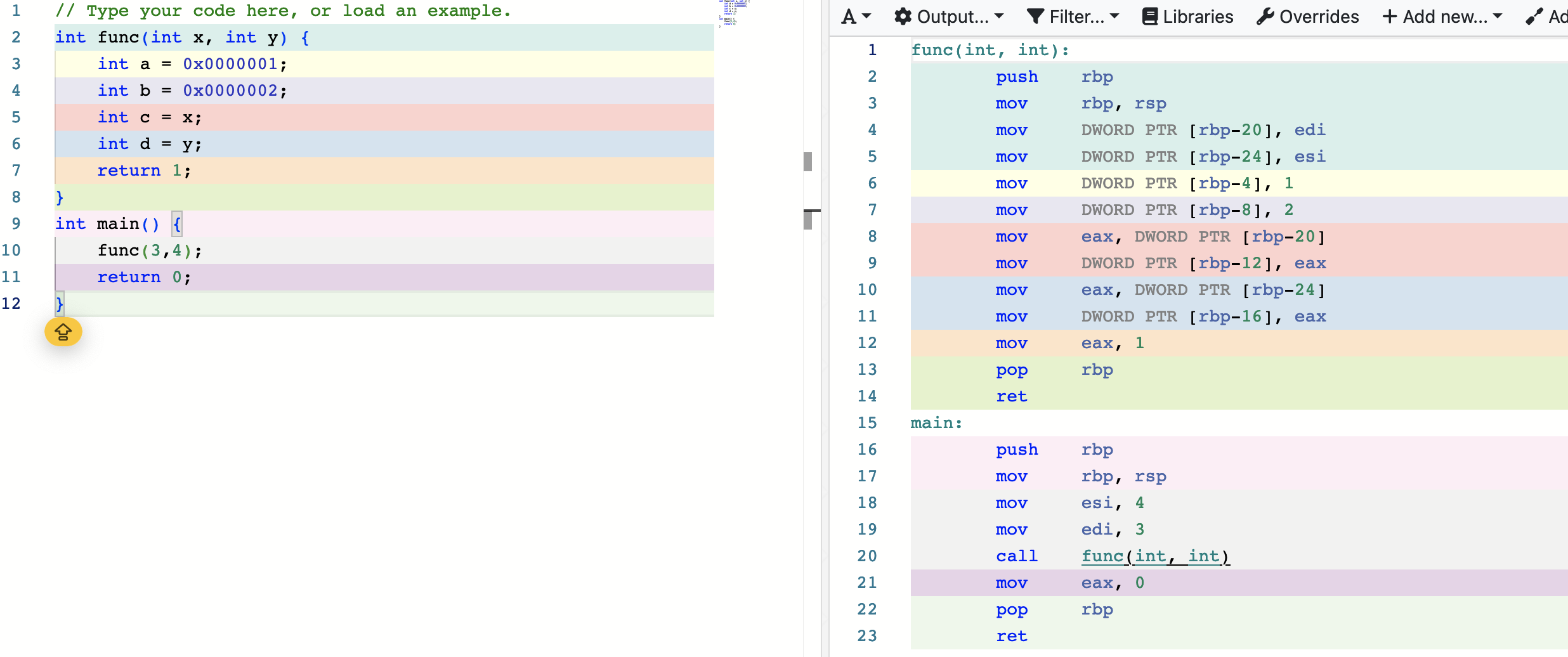Open the Libraries panel
Viewport: 1568px width, 657px height.
(x=1188, y=17)
